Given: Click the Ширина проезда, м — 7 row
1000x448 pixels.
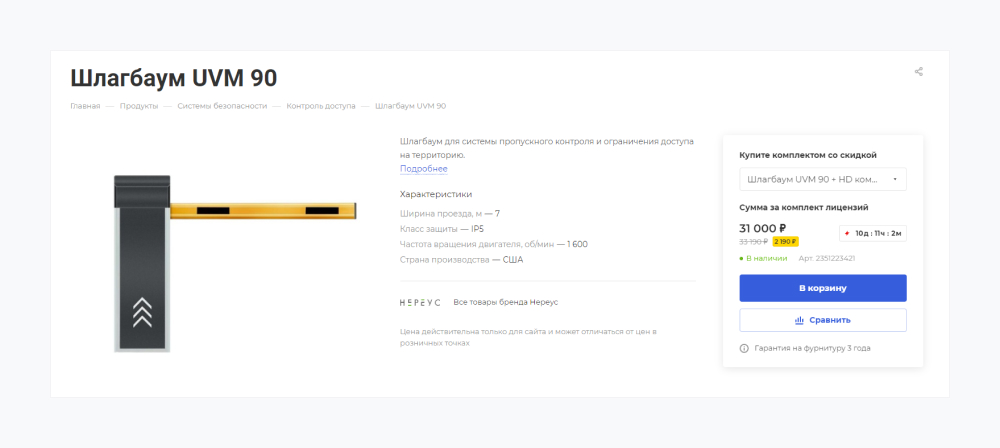Looking at the screenshot, I should pos(450,213).
